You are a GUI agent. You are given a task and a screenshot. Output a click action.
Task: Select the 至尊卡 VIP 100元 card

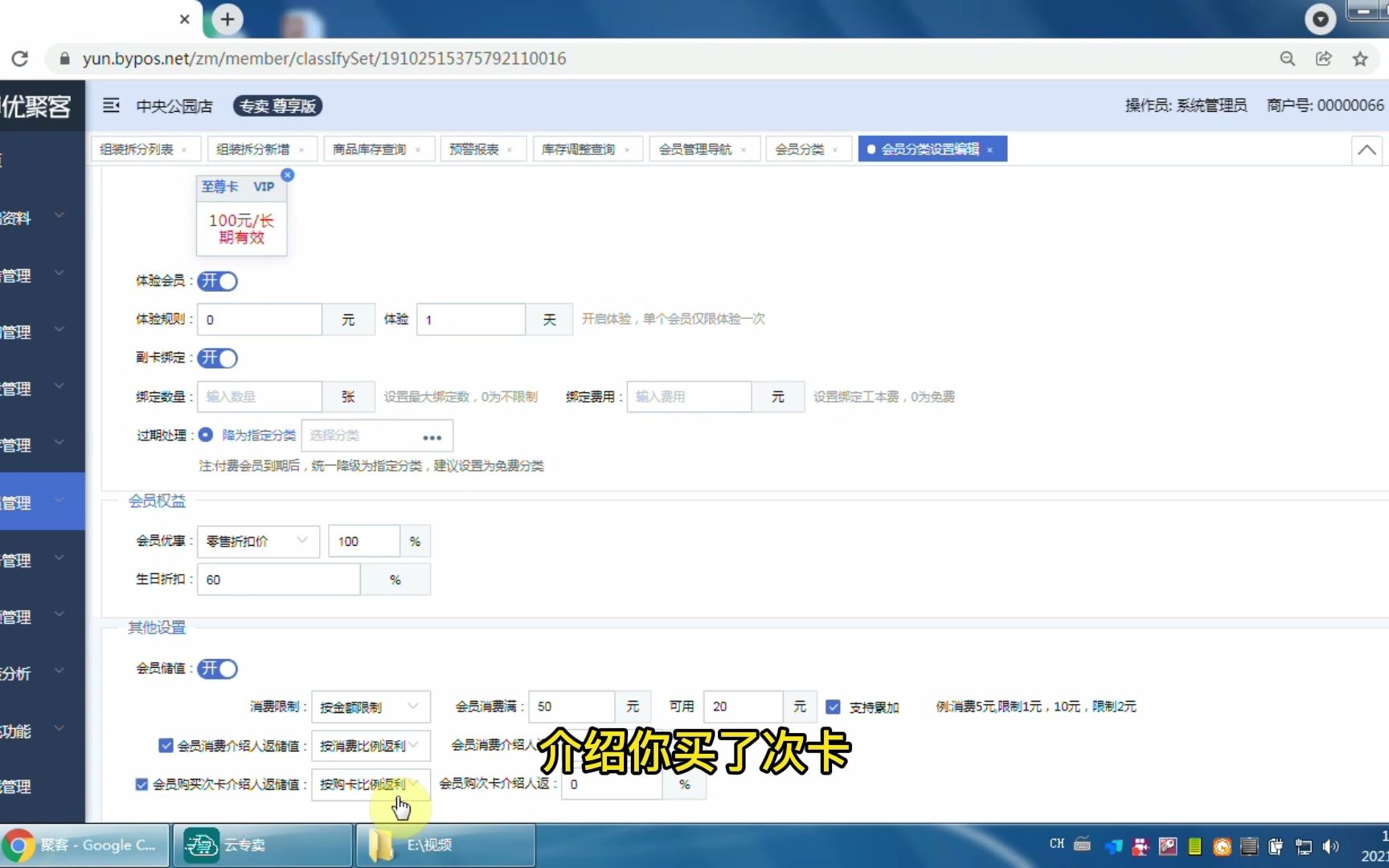pos(241,215)
